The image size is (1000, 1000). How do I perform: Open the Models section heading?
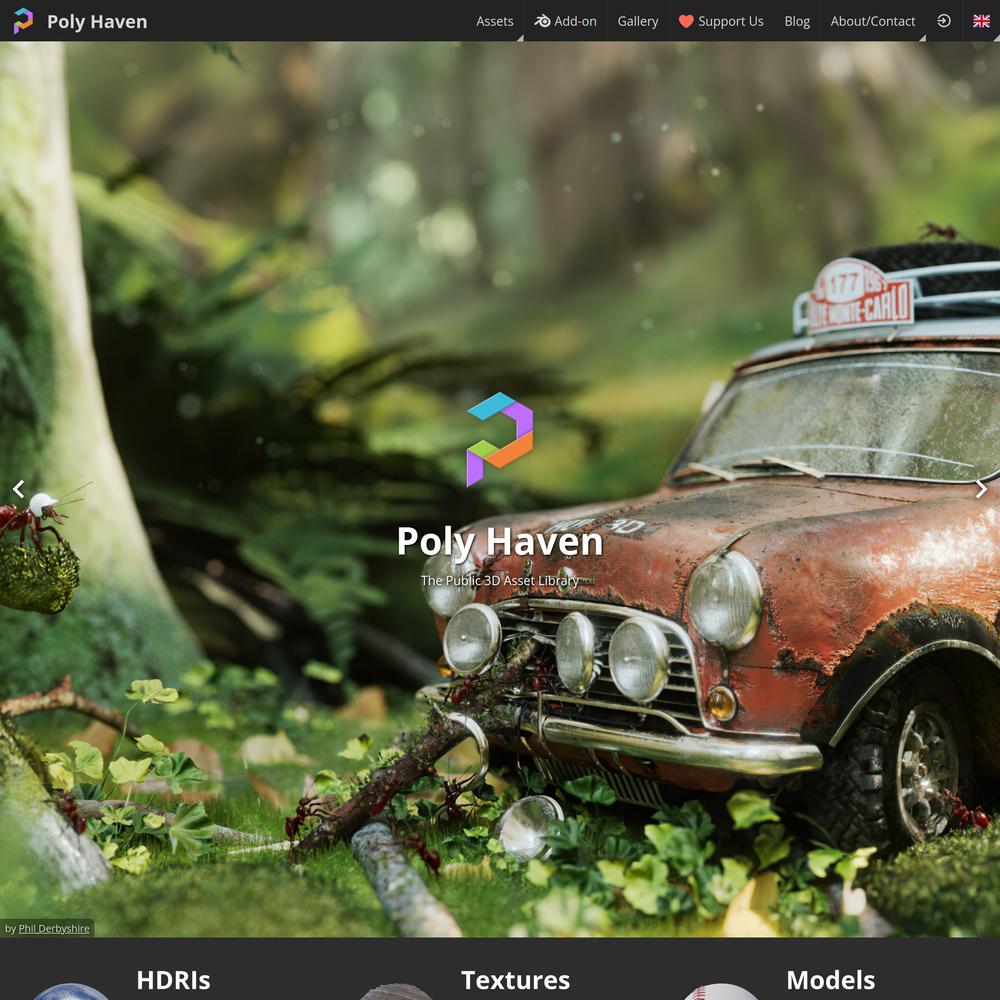coord(831,980)
